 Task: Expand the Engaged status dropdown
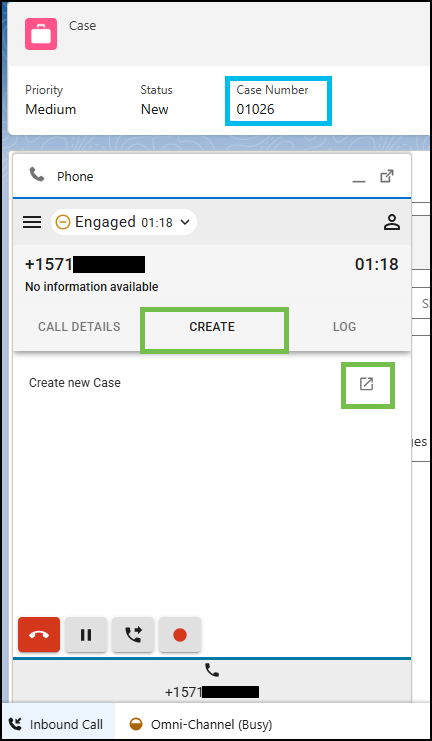[124, 222]
